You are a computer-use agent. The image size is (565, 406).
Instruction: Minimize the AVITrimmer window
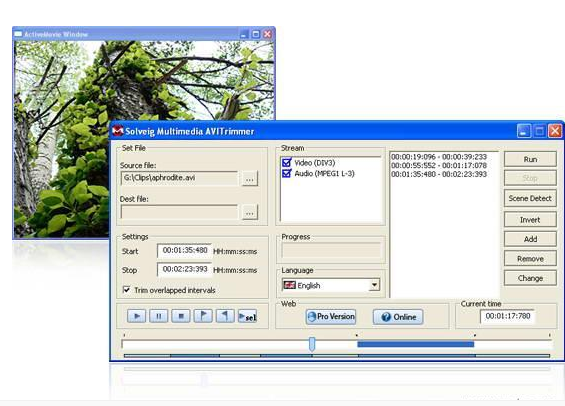coord(524,131)
